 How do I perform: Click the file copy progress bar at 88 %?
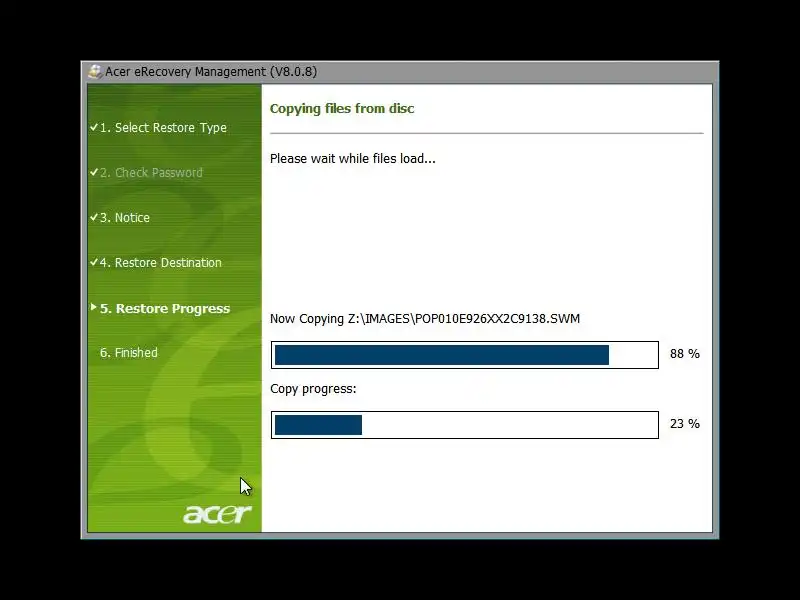465,355
